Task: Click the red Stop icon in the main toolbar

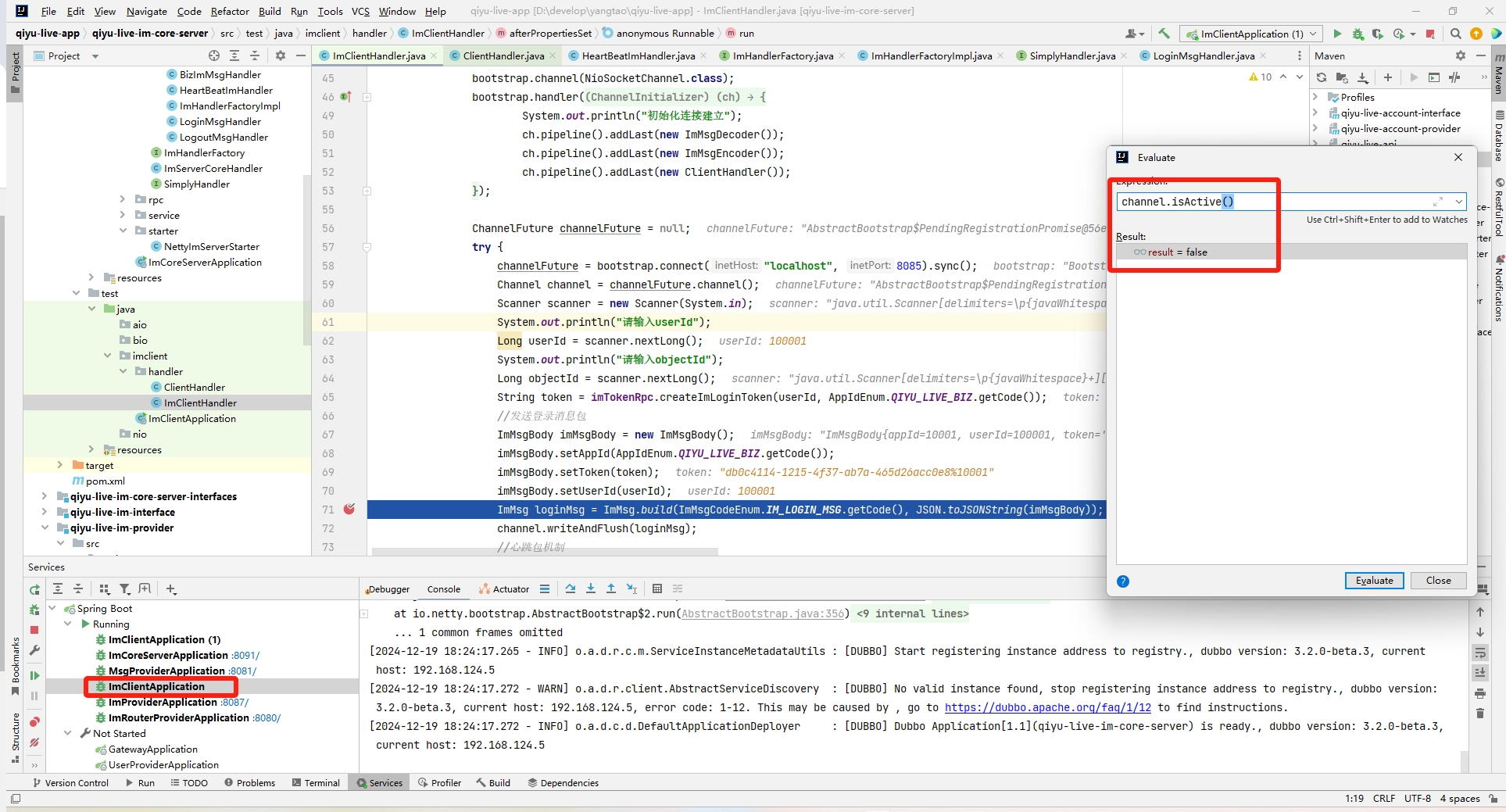Action: click(x=1430, y=34)
